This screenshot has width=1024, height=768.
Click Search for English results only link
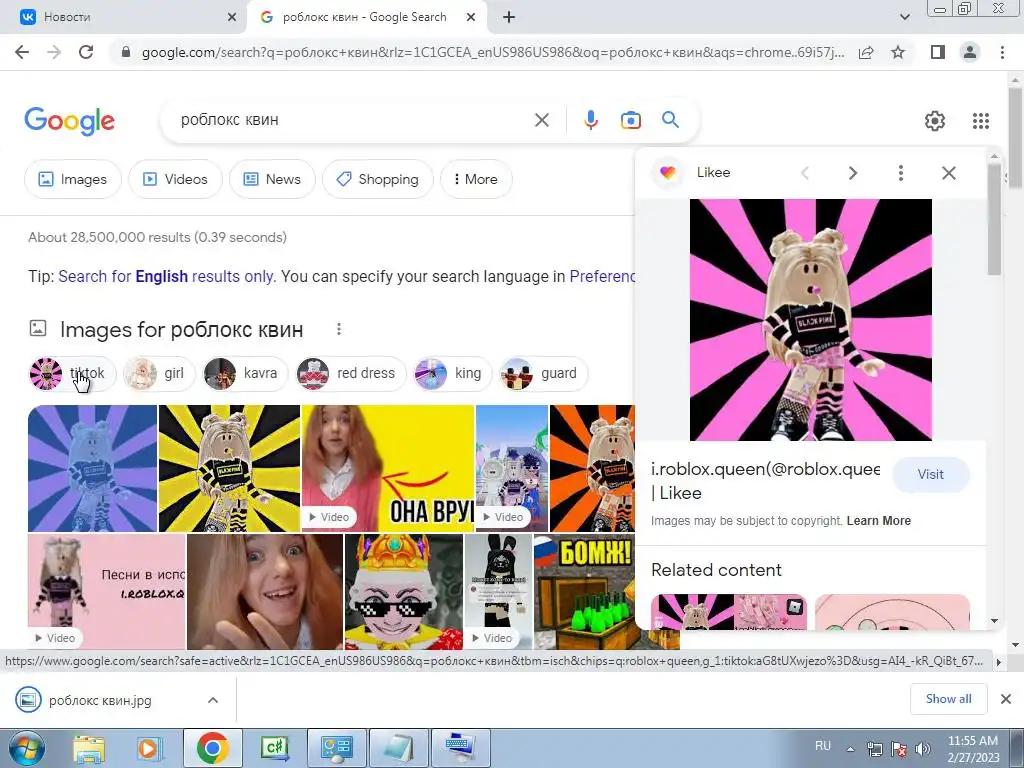point(166,277)
